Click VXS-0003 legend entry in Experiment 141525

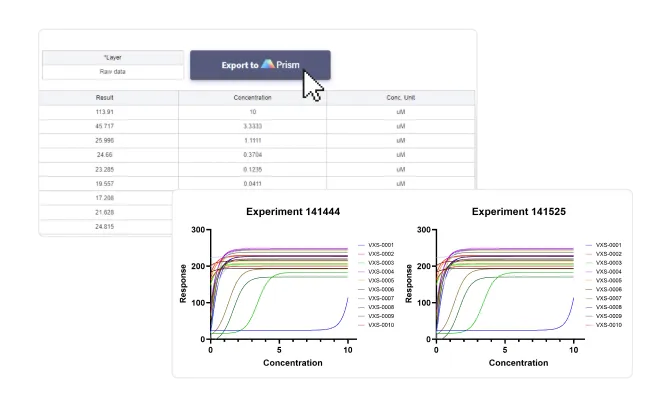tap(604, 263)
